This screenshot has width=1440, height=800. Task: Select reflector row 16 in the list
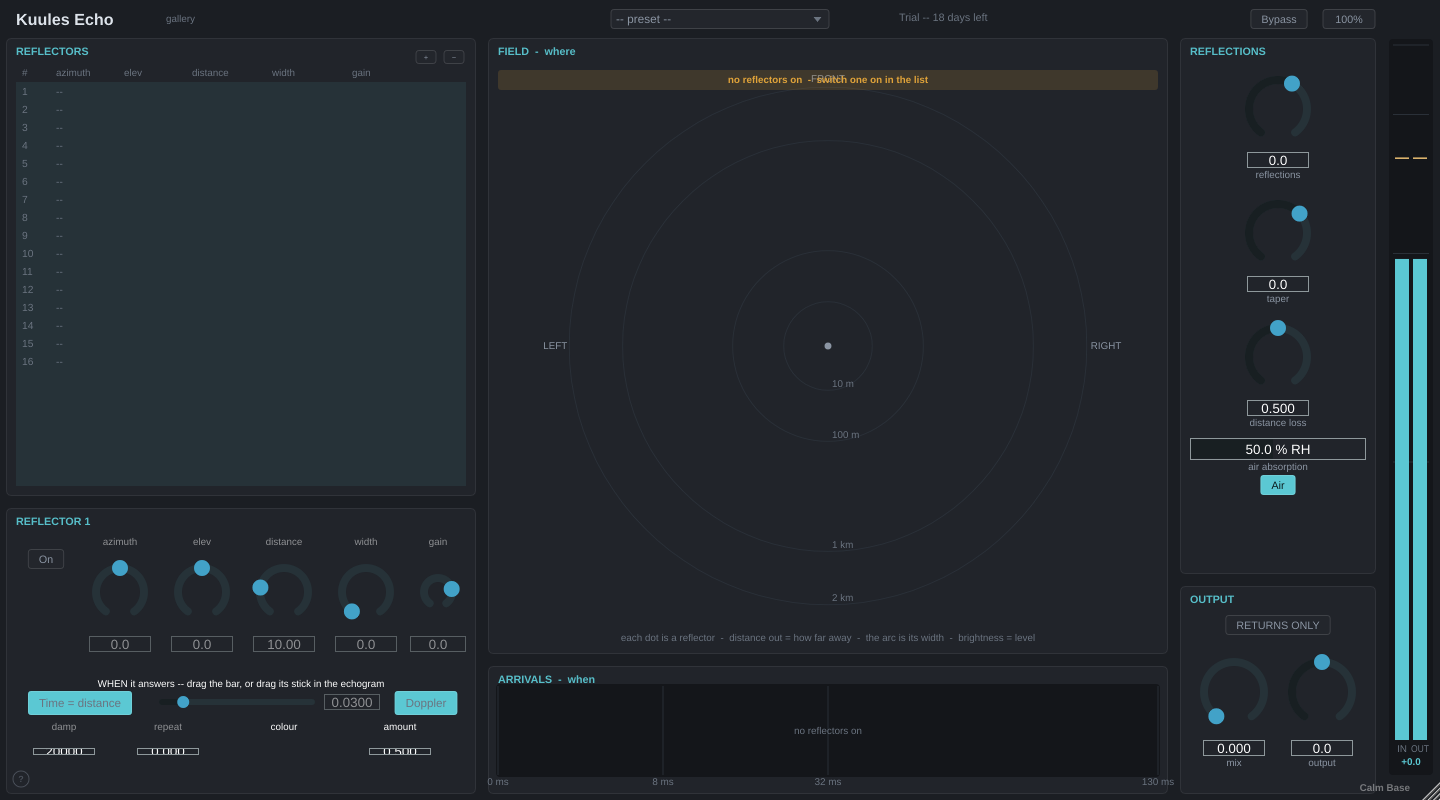tap(241, 361)
